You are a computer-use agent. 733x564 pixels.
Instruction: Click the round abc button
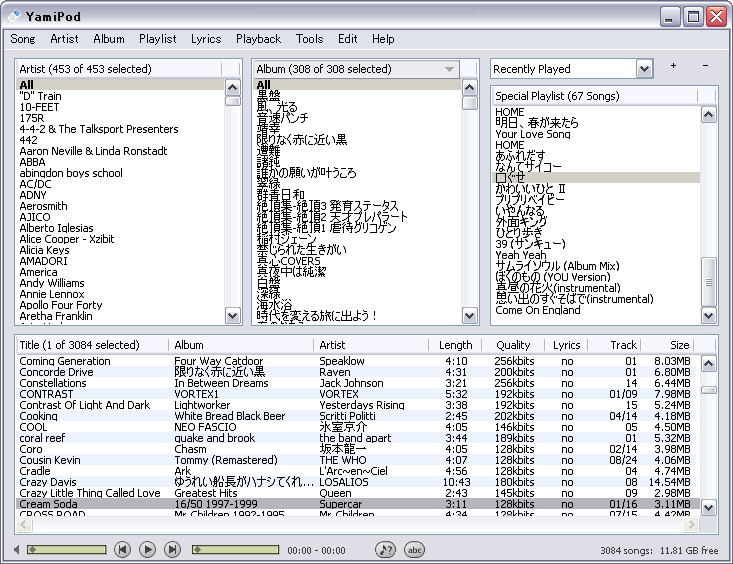click(x=414, y=550)
